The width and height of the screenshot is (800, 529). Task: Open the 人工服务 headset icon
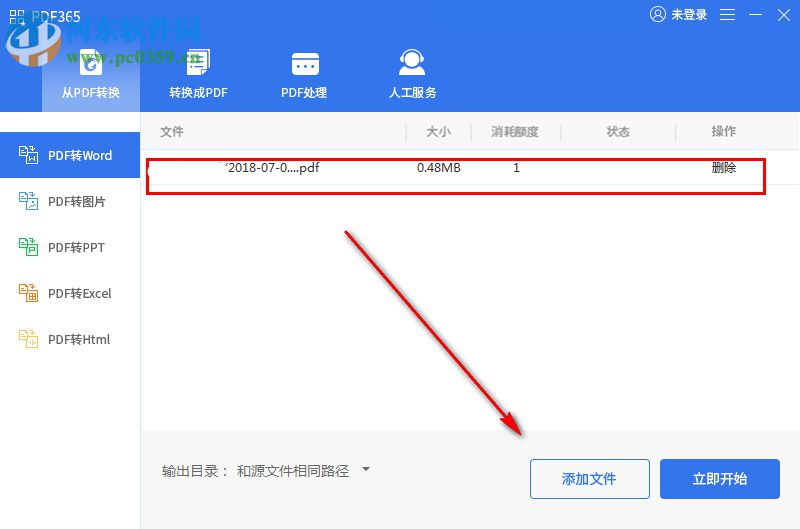point(412,62)
